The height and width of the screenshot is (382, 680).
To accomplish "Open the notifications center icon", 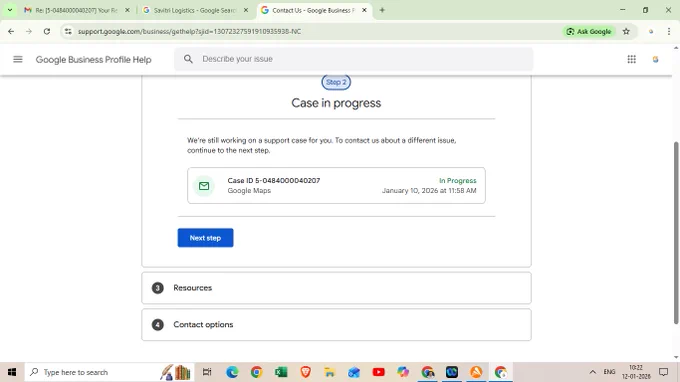I will point(664,372).
